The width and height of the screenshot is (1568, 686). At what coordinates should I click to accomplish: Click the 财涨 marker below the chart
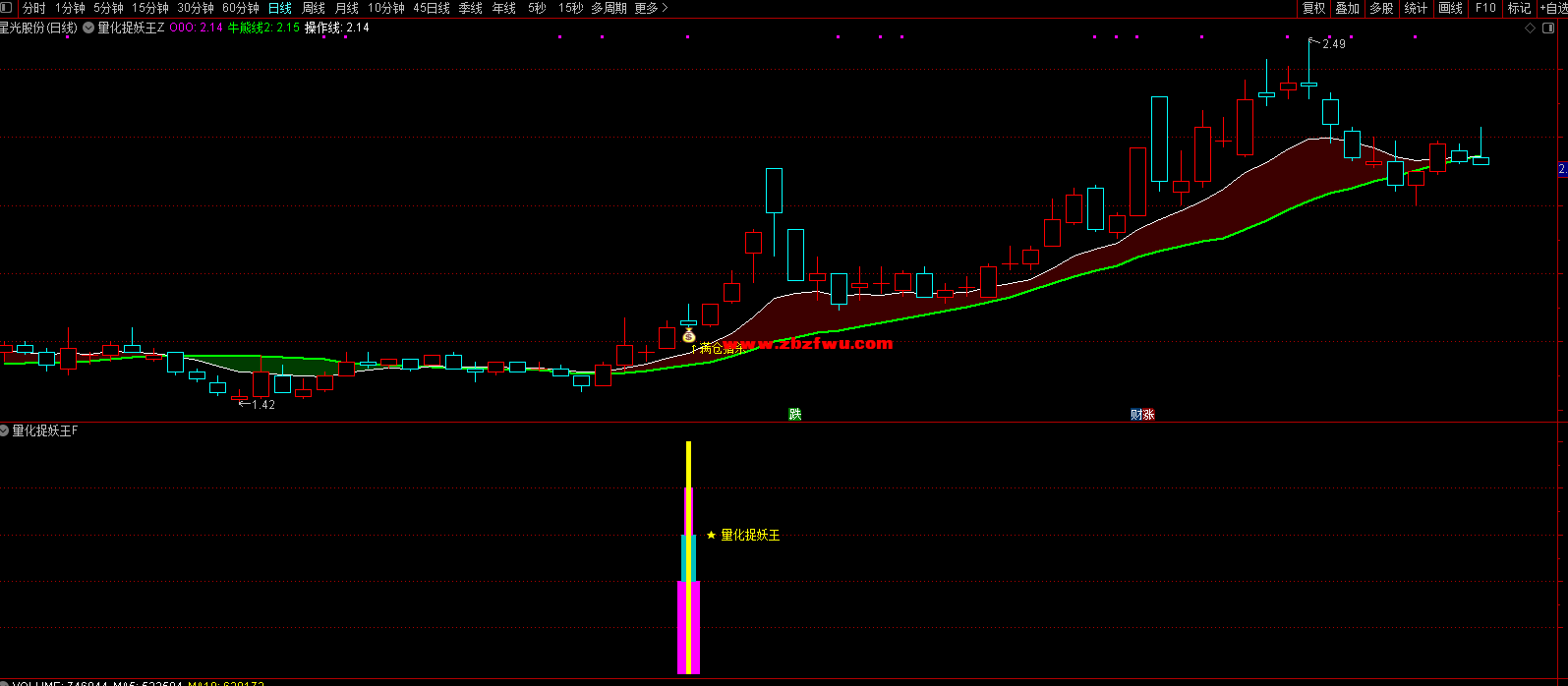click(x=1142, y=415)
